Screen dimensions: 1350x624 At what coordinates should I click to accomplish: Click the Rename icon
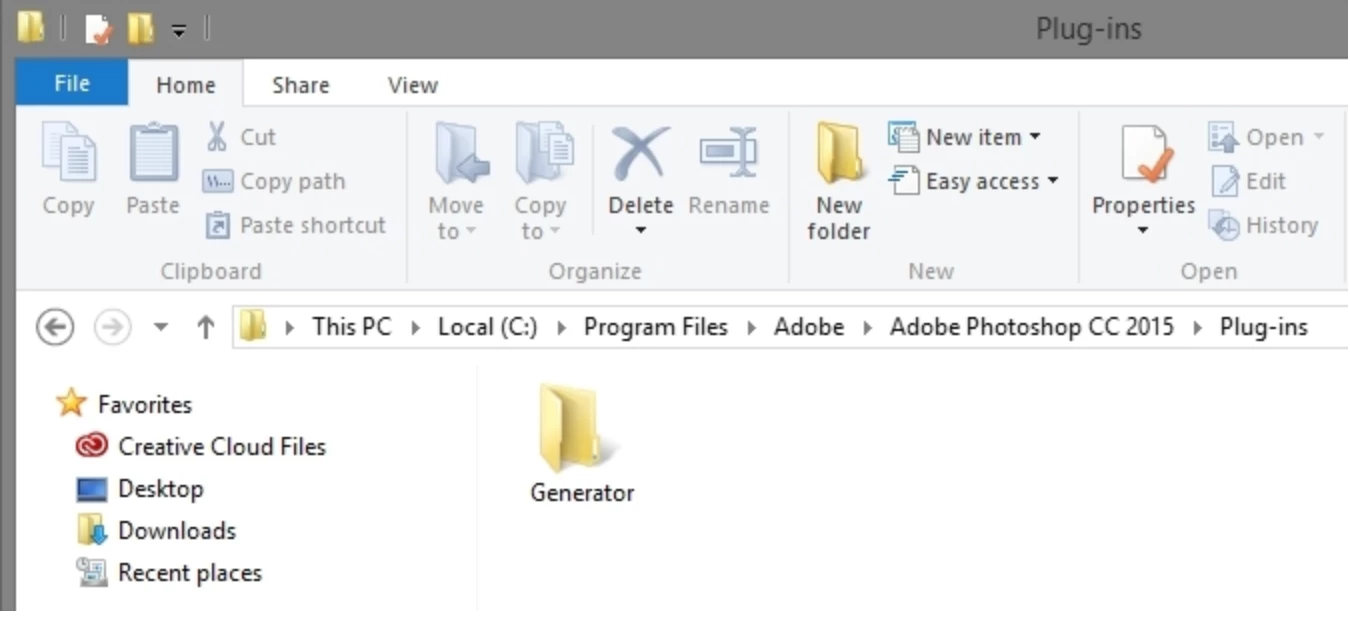(729, 153)
